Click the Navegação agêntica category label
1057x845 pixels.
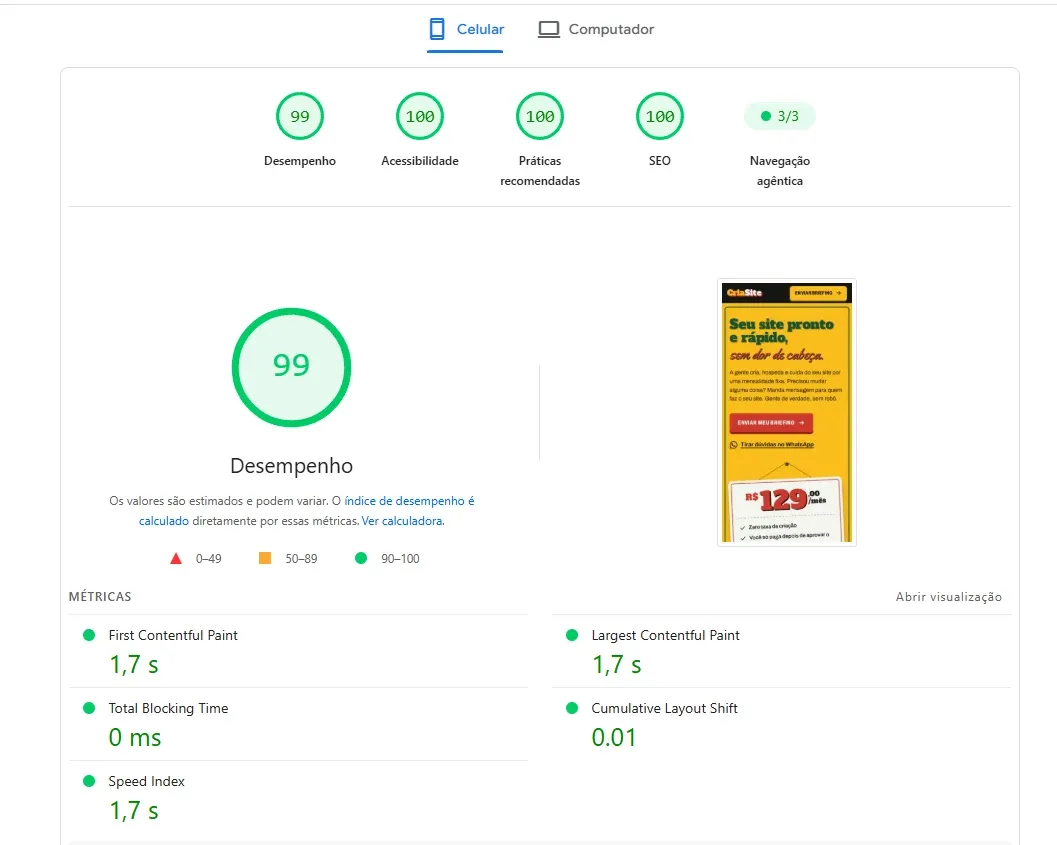pos(780,170)
